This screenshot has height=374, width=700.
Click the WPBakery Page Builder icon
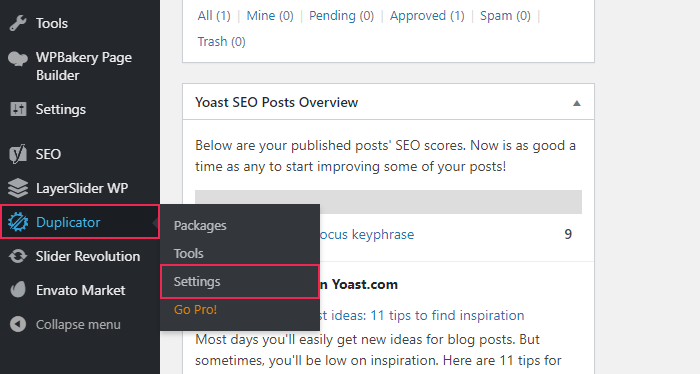[x=18, y=58]
